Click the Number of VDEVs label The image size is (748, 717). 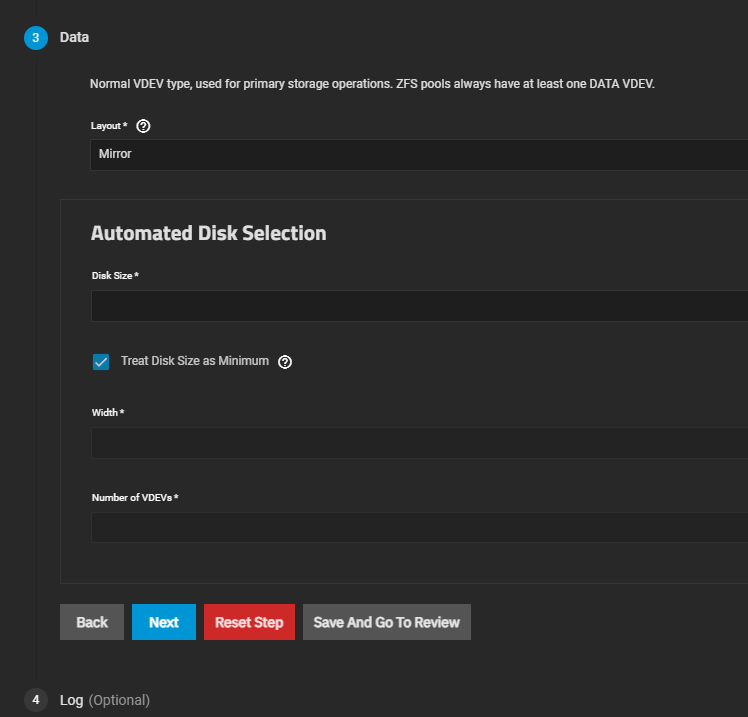(x=135, y=498)
